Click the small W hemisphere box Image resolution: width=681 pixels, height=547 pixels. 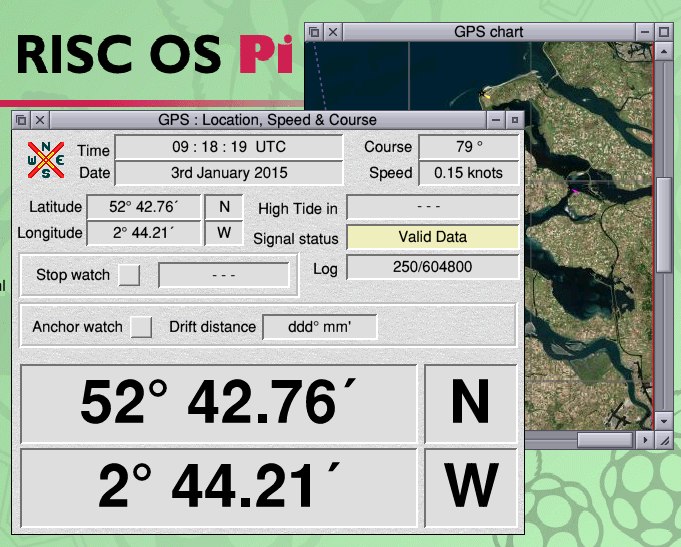(224, 233)
